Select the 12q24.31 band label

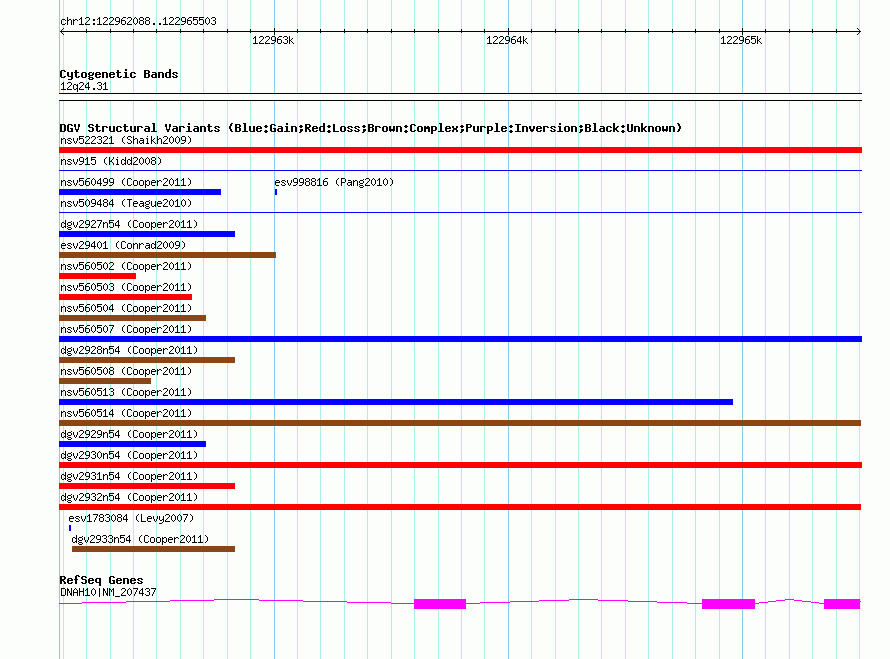84,86
